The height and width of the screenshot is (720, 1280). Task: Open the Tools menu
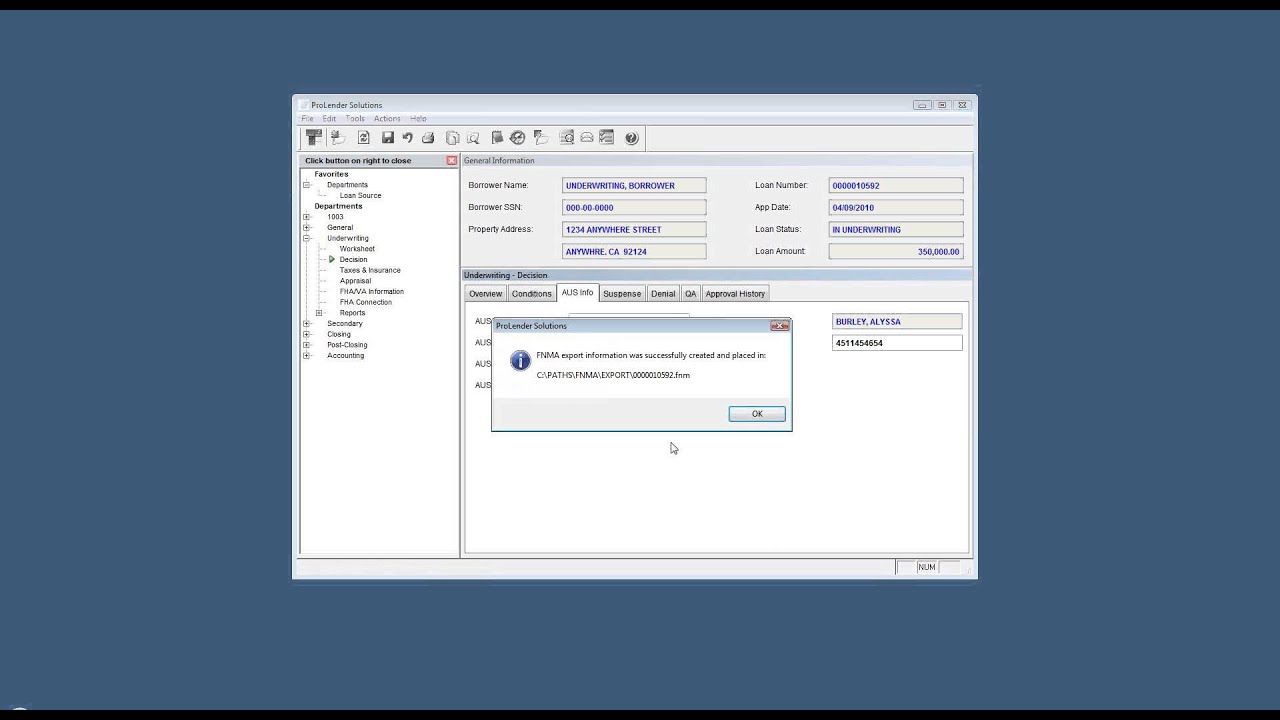coord(355,119)
